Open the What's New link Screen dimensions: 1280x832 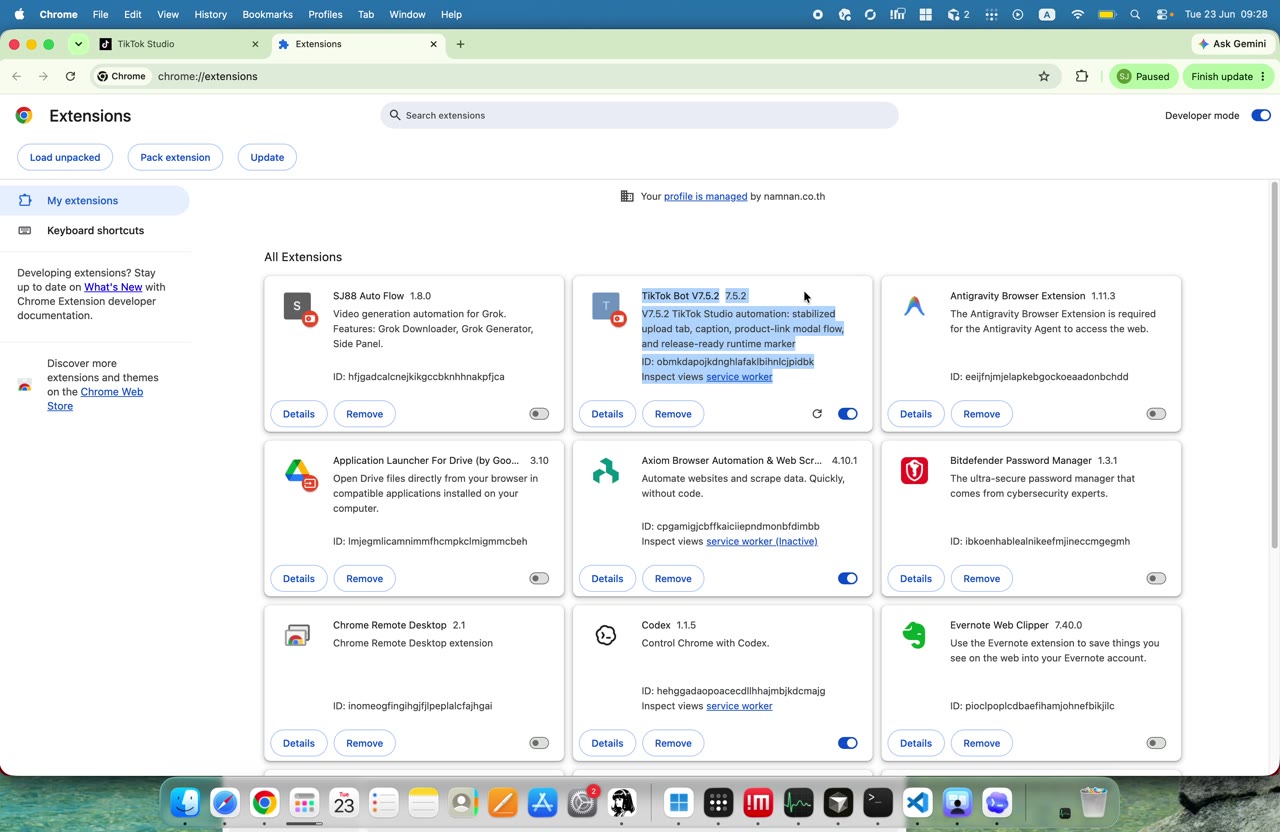[x=113, y=287]
